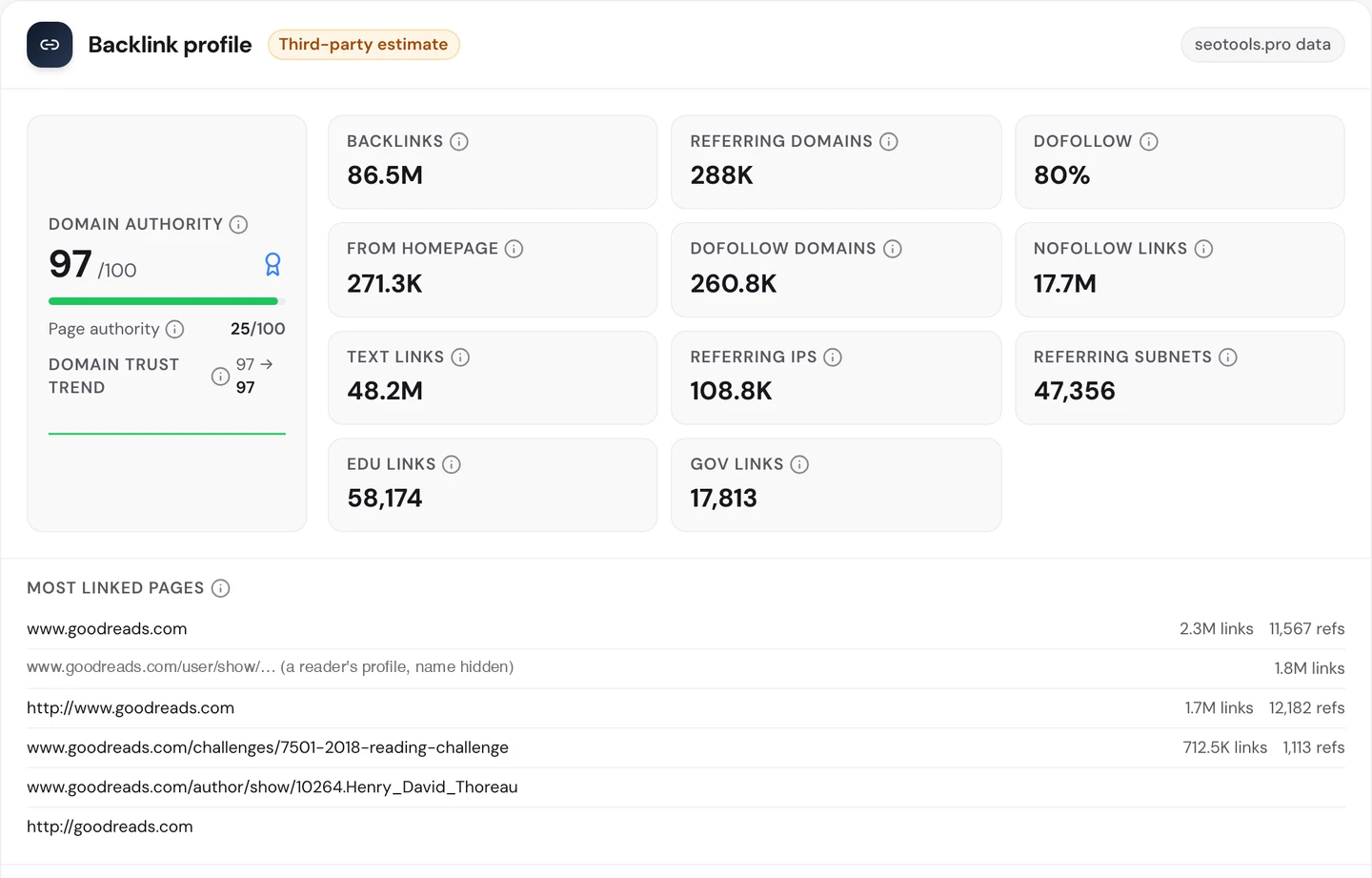The image size is (1372, 878).
Task: Click the 271.3K from homepage value
Action: [x=385, y=283]
